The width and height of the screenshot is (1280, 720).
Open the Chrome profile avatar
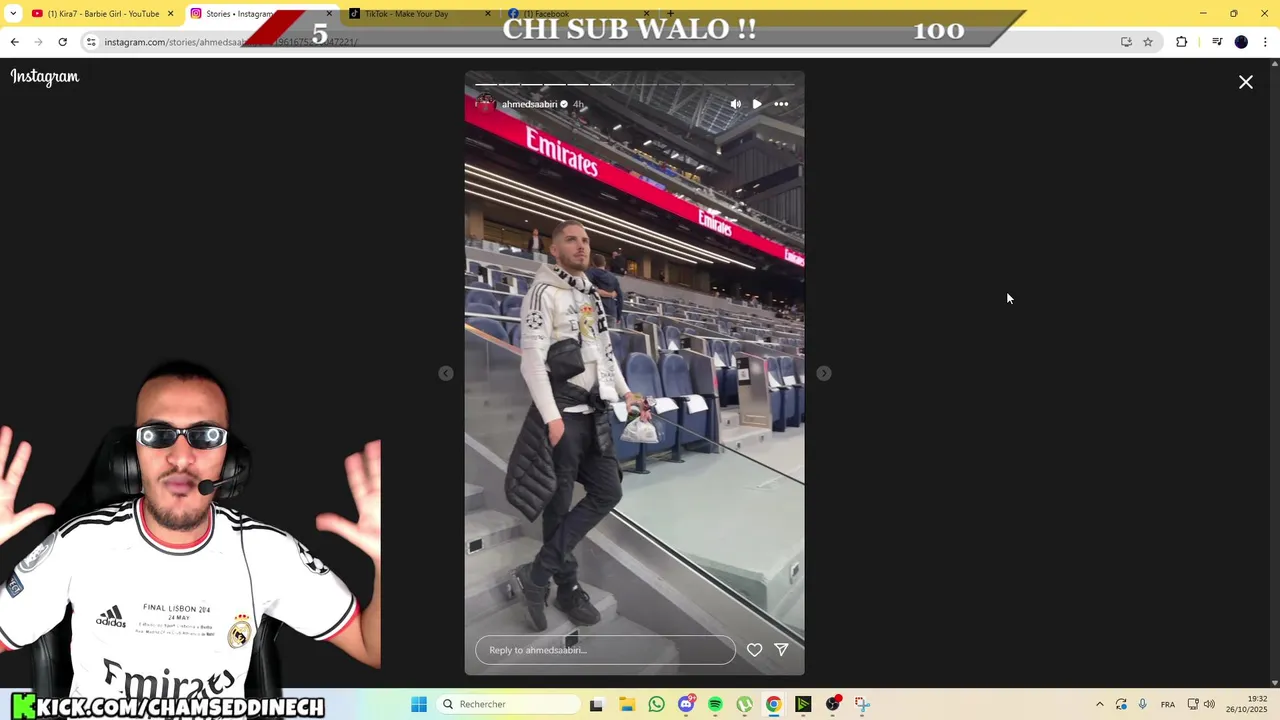1241,42
